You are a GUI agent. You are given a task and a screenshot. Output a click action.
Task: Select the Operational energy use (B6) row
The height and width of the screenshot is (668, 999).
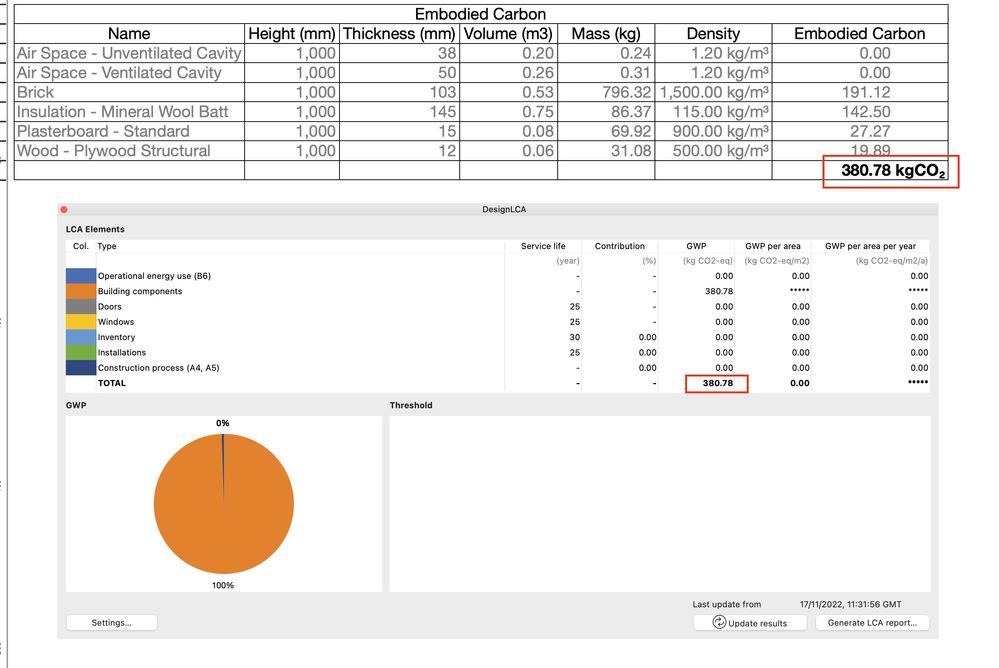click(x=497, y=276)
